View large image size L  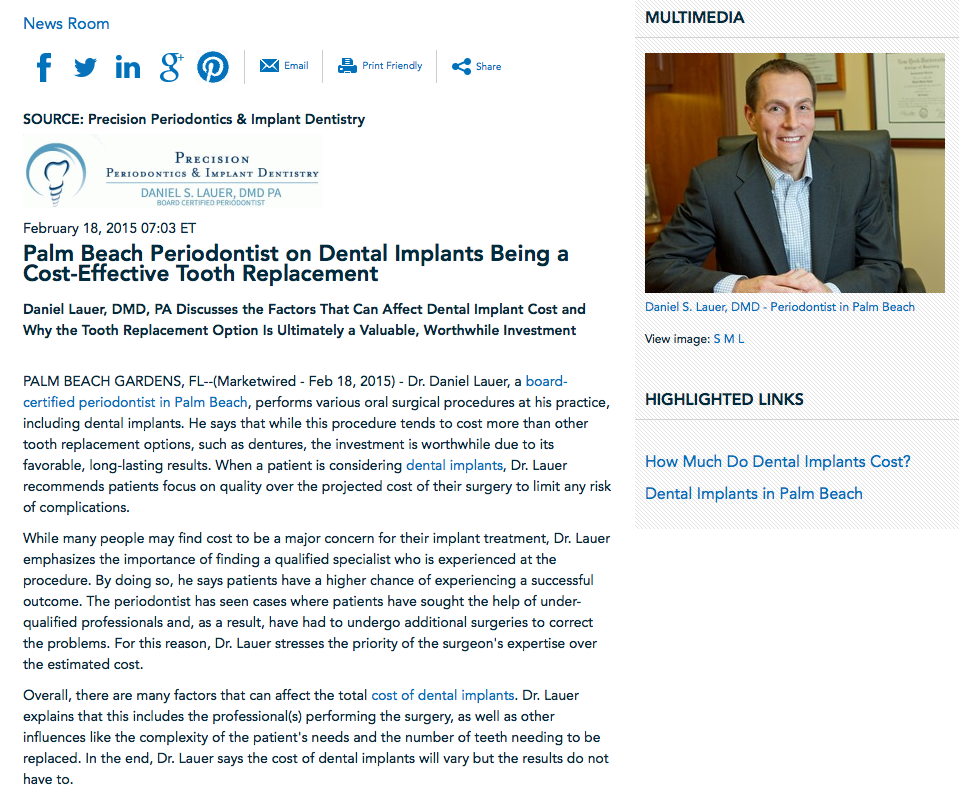741,339
